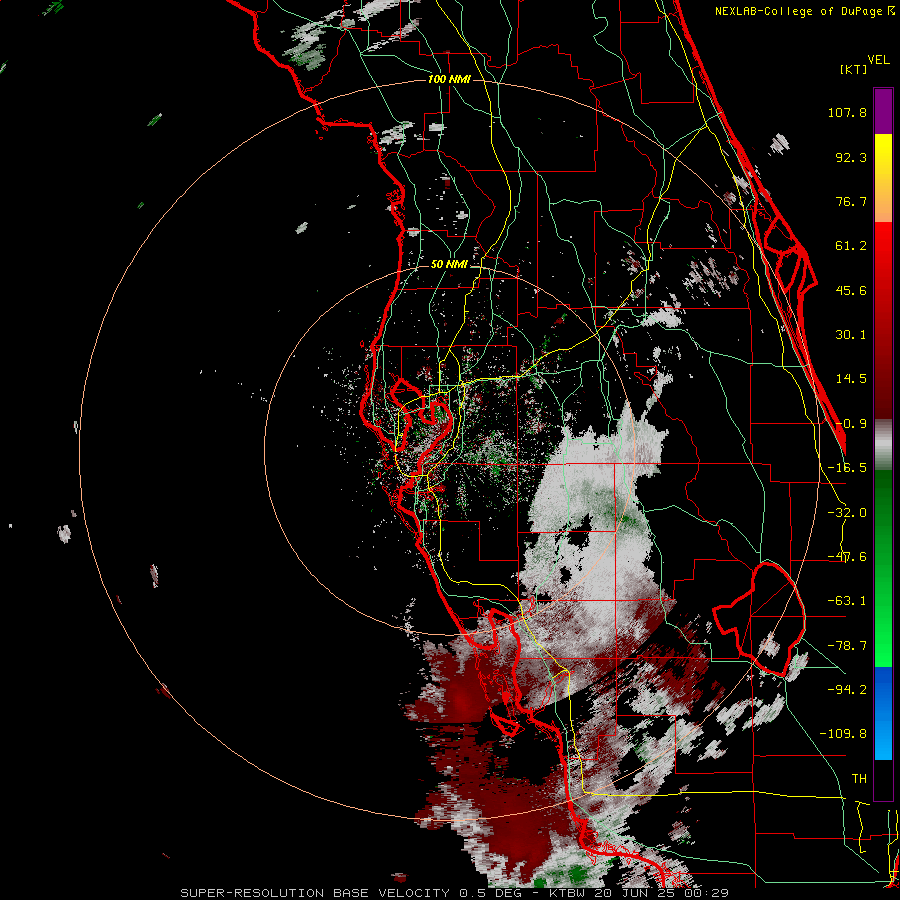This screenshot has height=900, width=900.
Task: Click the blue segment of the color bar
Action: coord(883,713)
